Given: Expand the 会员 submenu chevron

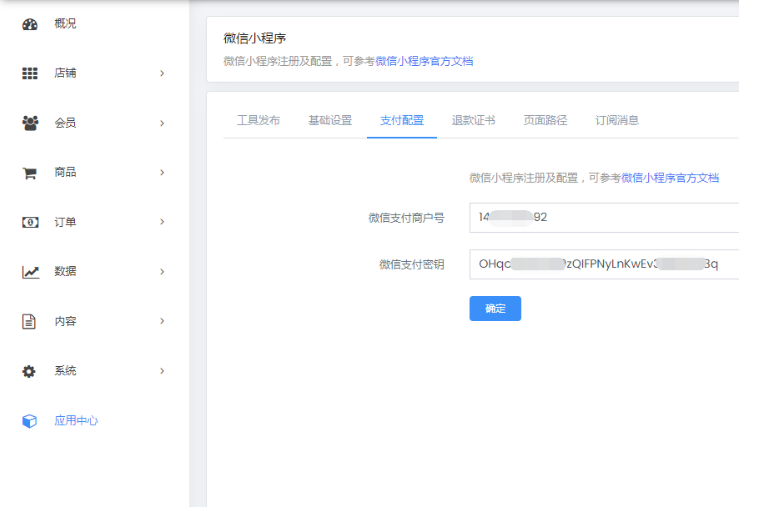Looking at the screenshot, I should pos(162,123).
